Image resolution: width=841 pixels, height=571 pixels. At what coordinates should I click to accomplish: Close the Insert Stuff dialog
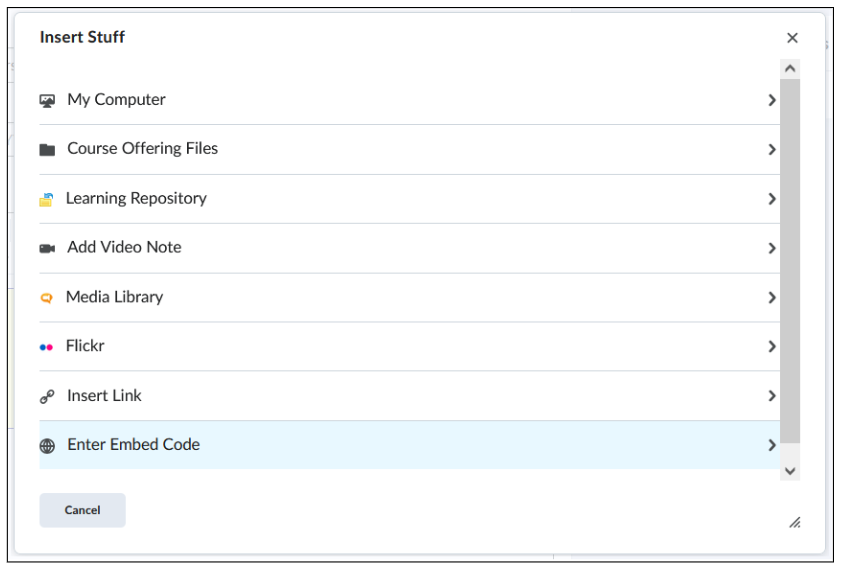pos(792,38)
